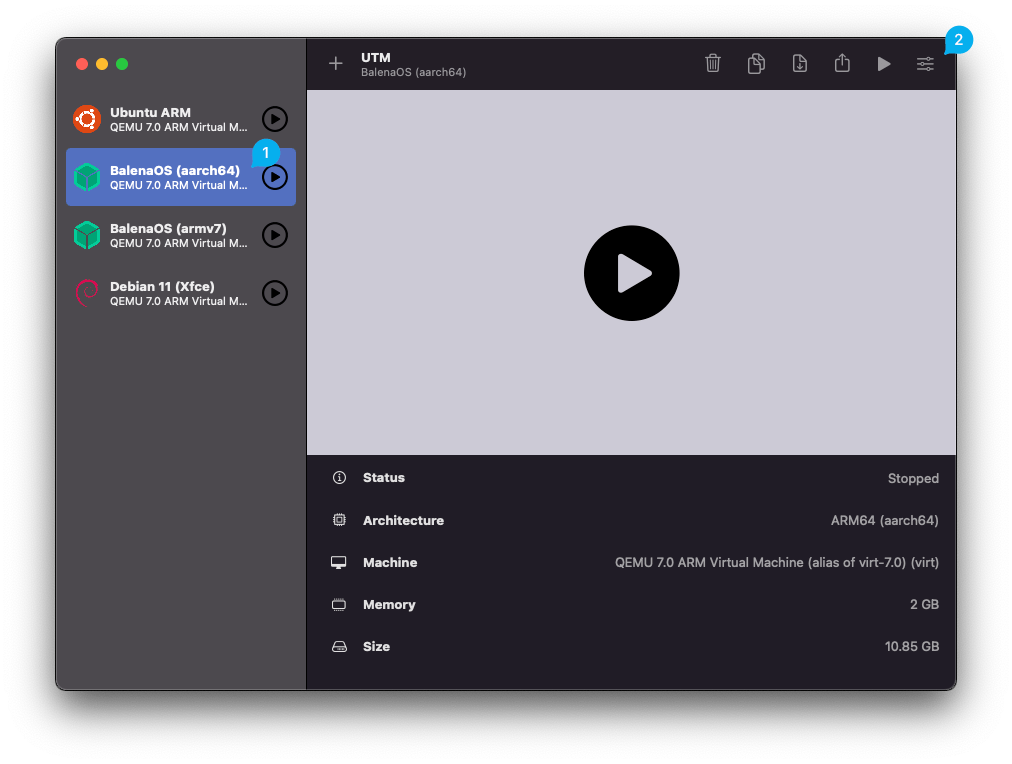Clone VM using the copy documents icon
This screenshot has height=764, width=1012.
tap(756, 64)
